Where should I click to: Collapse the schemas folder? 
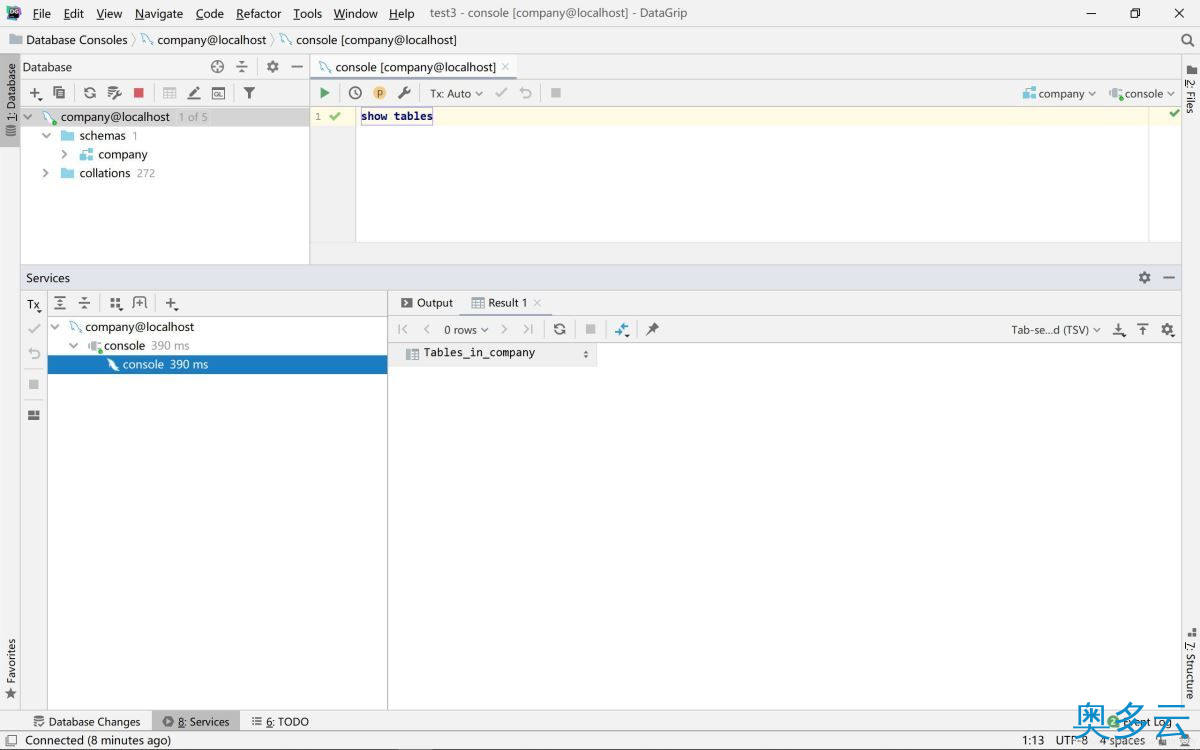(46, 135)
